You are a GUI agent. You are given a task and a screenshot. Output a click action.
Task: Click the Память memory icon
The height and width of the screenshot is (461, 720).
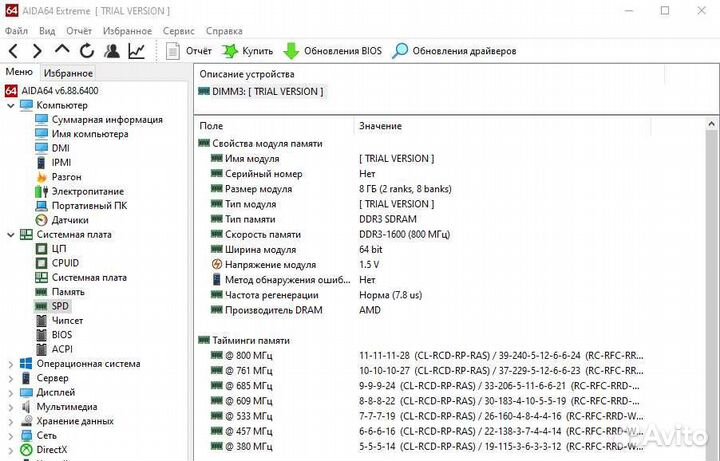(41, 292)
